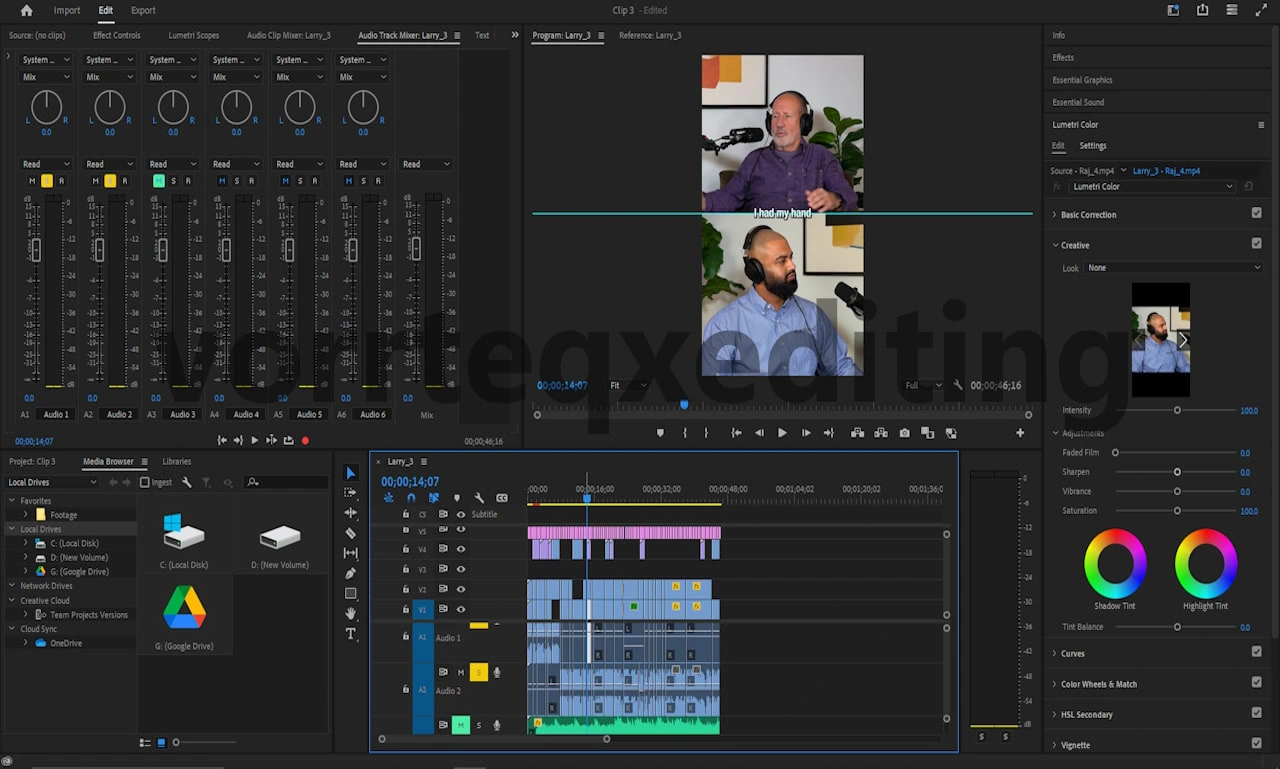Open the Settings tab in Lumetri Color

(1092, 146)
